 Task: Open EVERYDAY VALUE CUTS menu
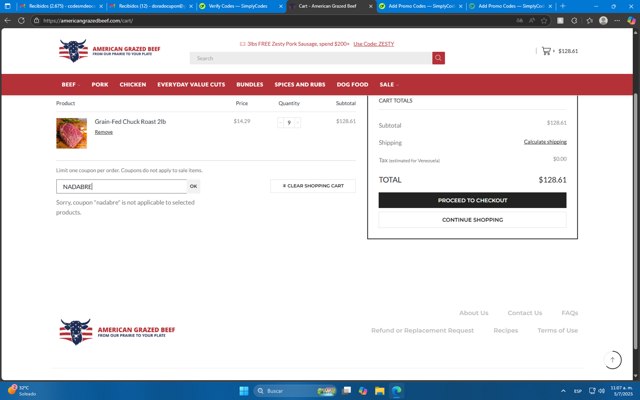191,84
